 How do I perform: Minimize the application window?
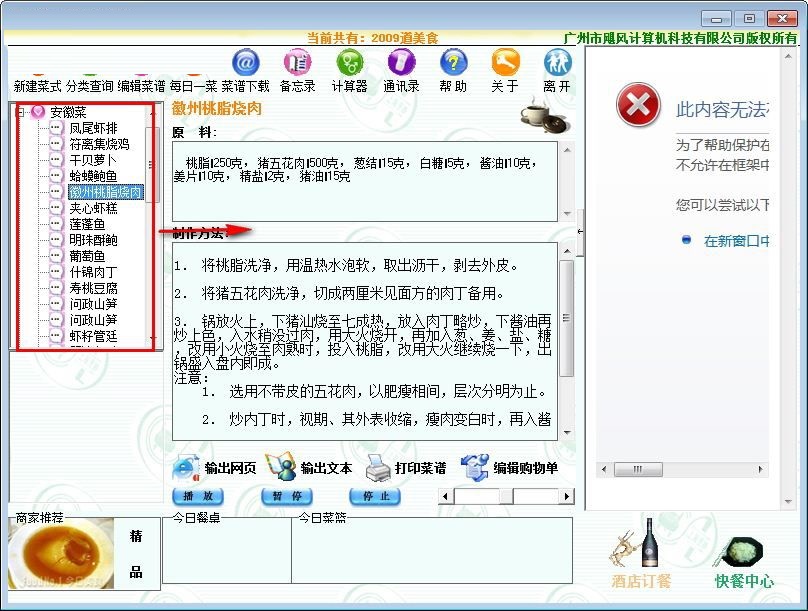click(716, 19)
